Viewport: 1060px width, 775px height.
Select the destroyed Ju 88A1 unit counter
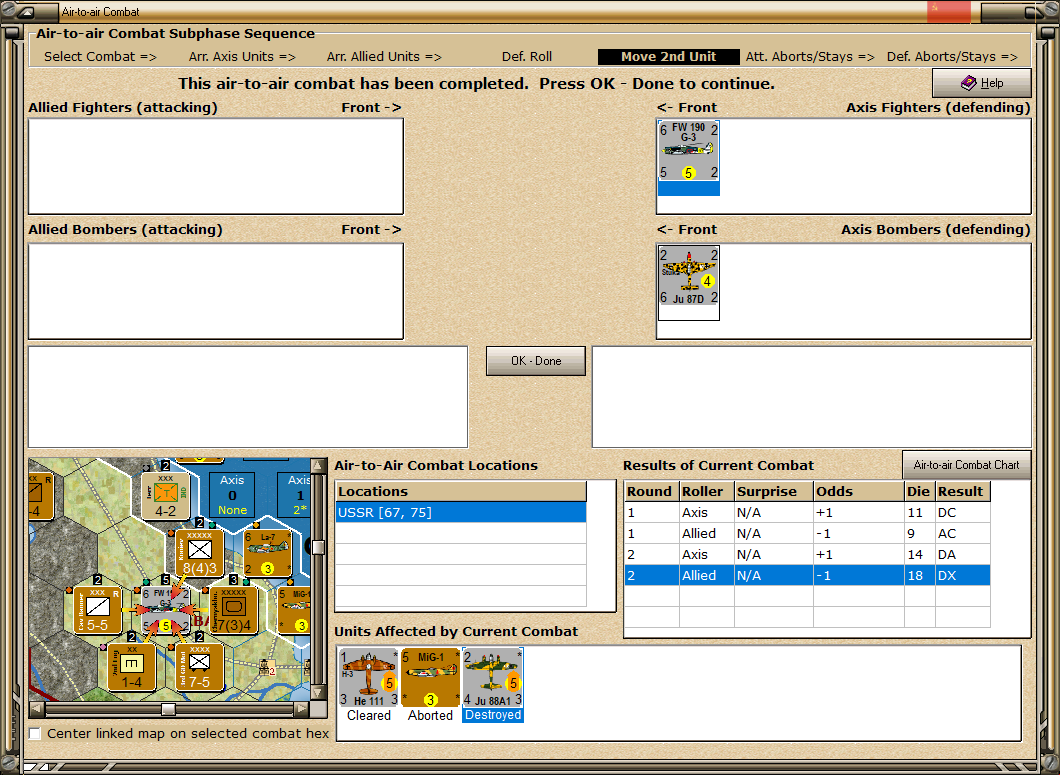click(x=493, y=678)
